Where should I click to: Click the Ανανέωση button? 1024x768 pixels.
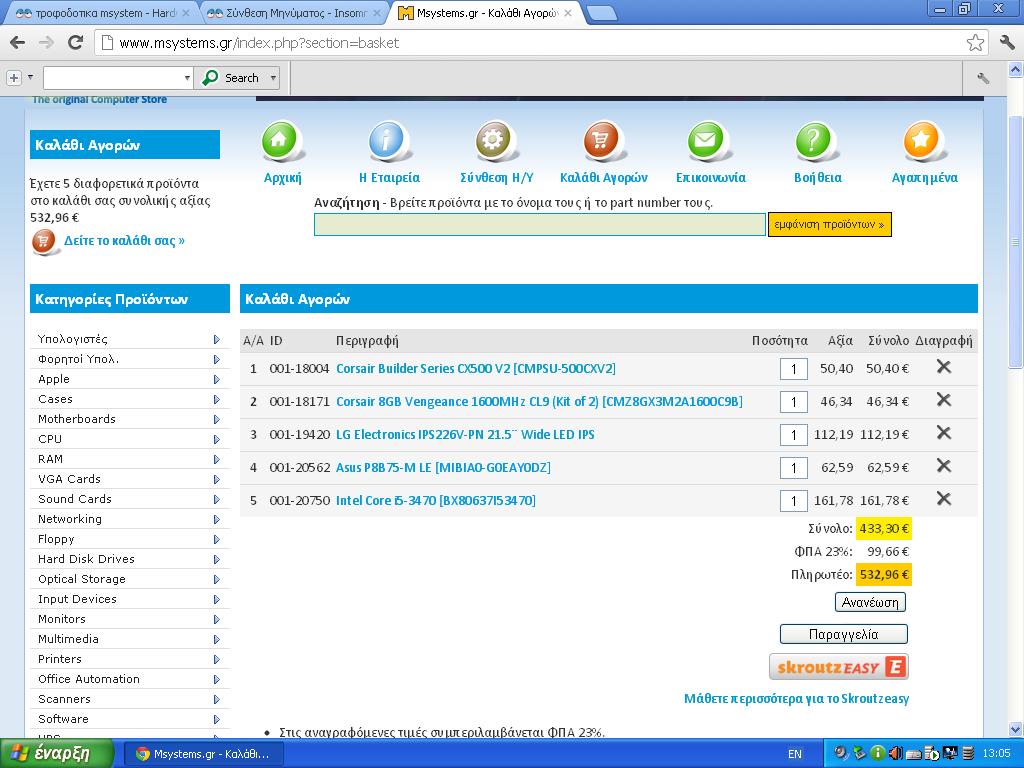(x=870, y=602)
